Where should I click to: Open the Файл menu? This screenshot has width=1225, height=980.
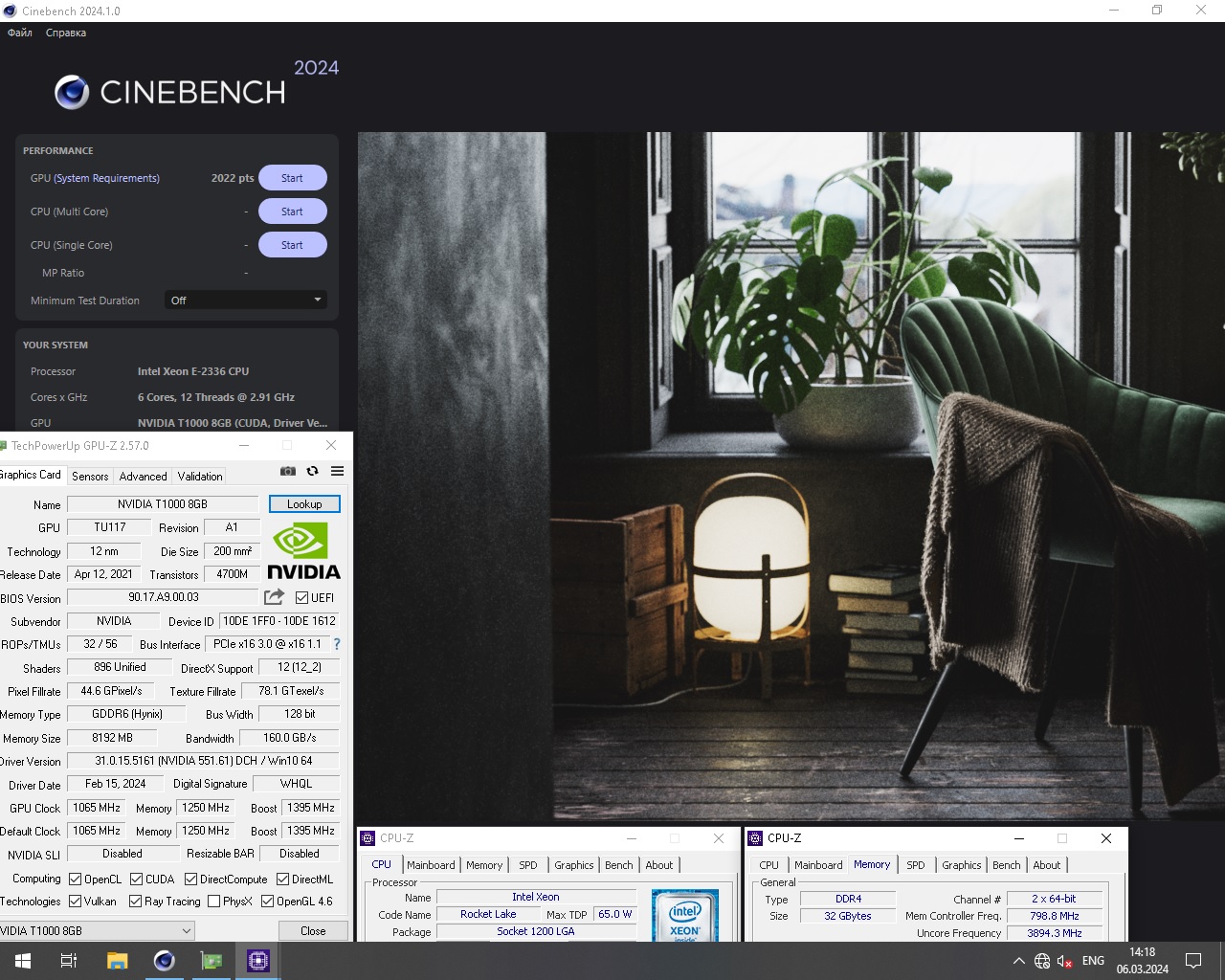click(20, 33)
